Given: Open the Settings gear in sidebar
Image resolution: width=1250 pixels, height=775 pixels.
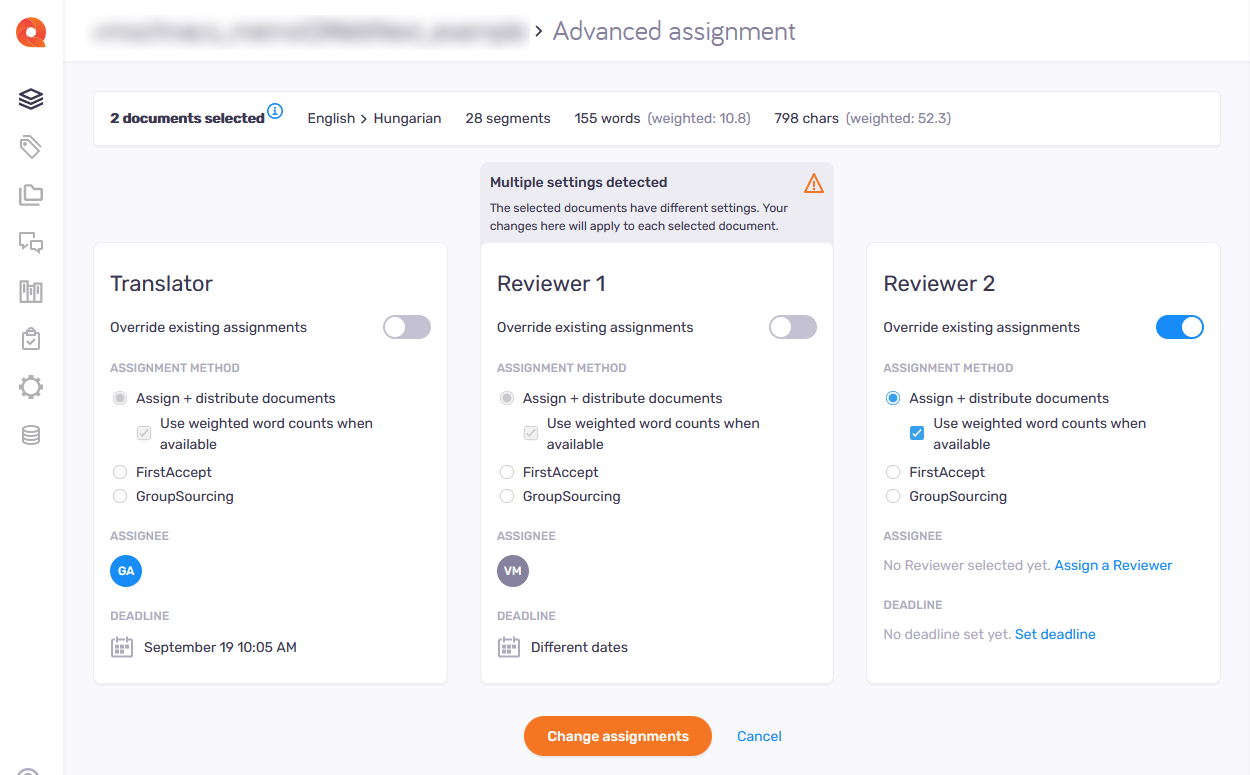Looking at the screenshot, I should (x=30, y=387).
